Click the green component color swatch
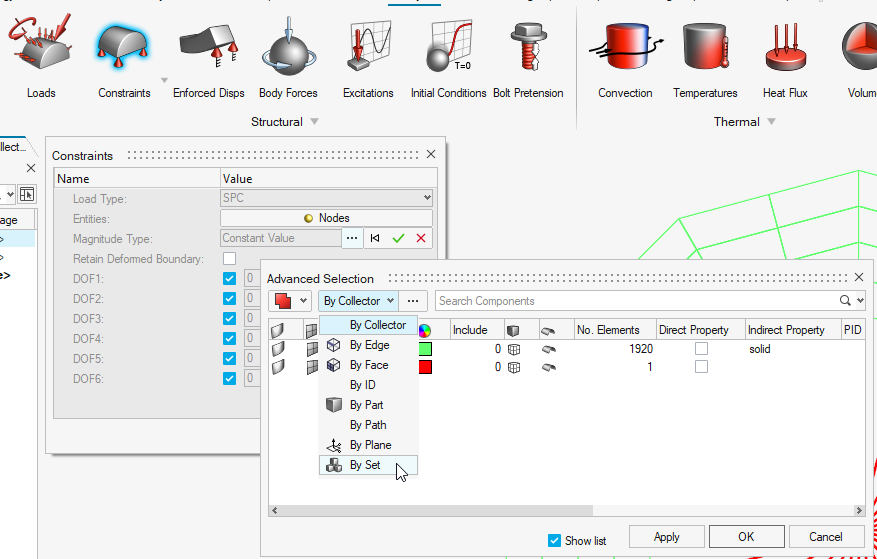Viewport: 877px width, 559px height. [425, 349]
